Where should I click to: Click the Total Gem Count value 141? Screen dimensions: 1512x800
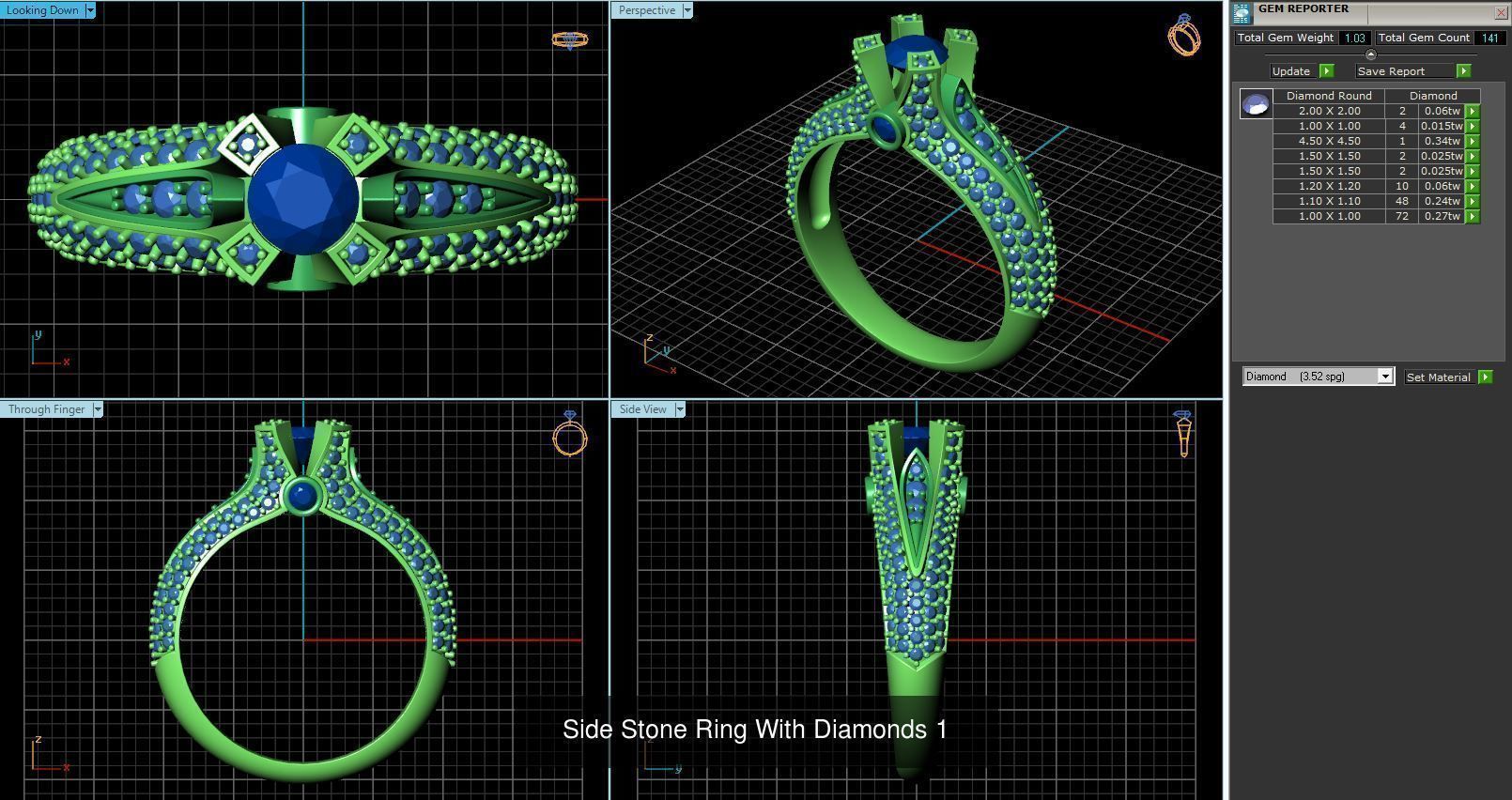coord(1489,38)
